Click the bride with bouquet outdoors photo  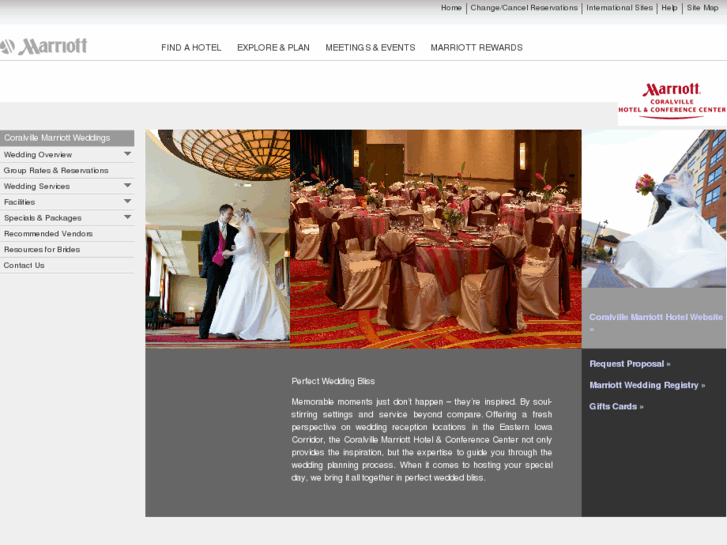654,209
